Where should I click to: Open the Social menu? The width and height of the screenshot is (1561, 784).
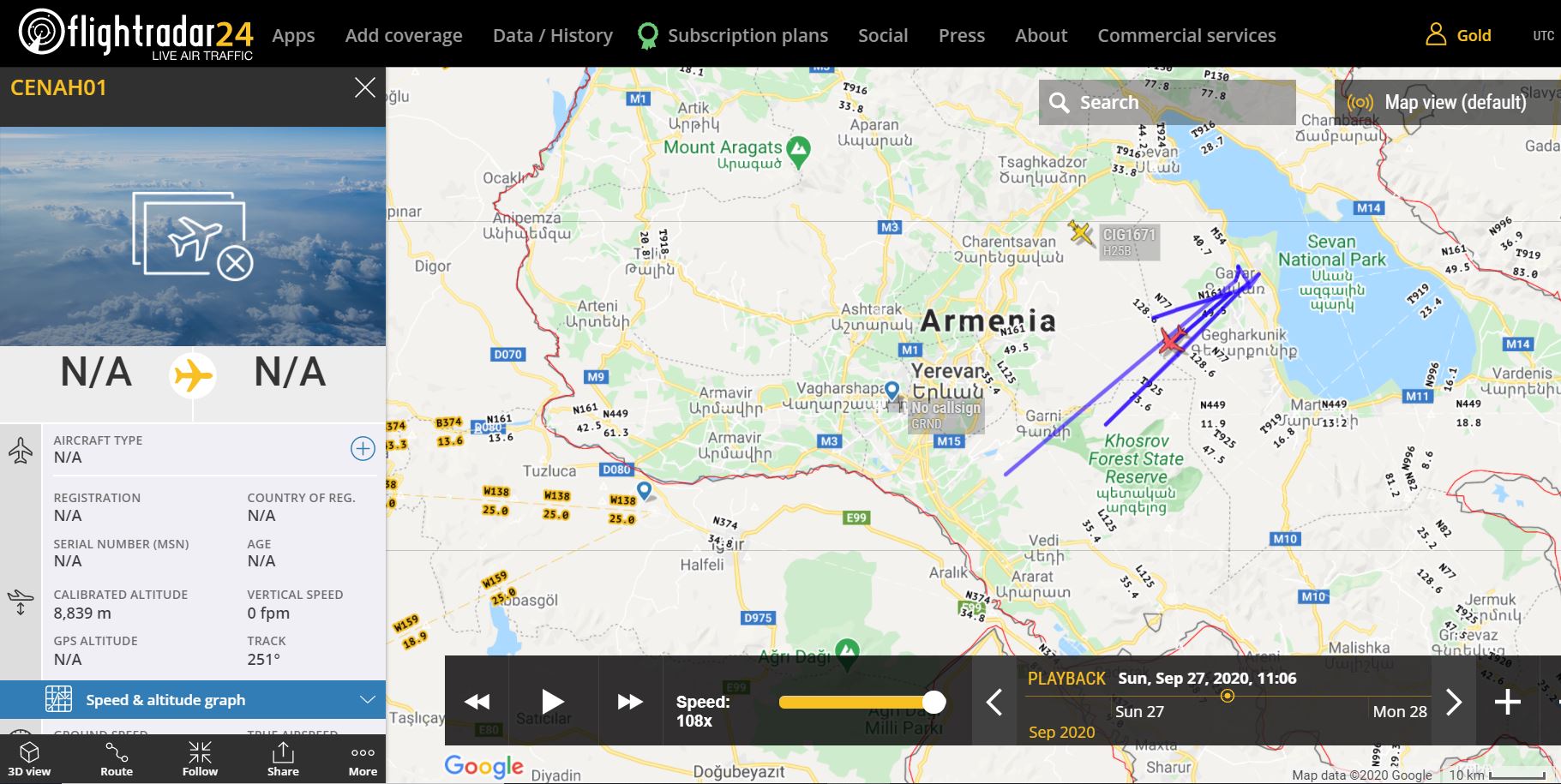(x=883, y=35)
